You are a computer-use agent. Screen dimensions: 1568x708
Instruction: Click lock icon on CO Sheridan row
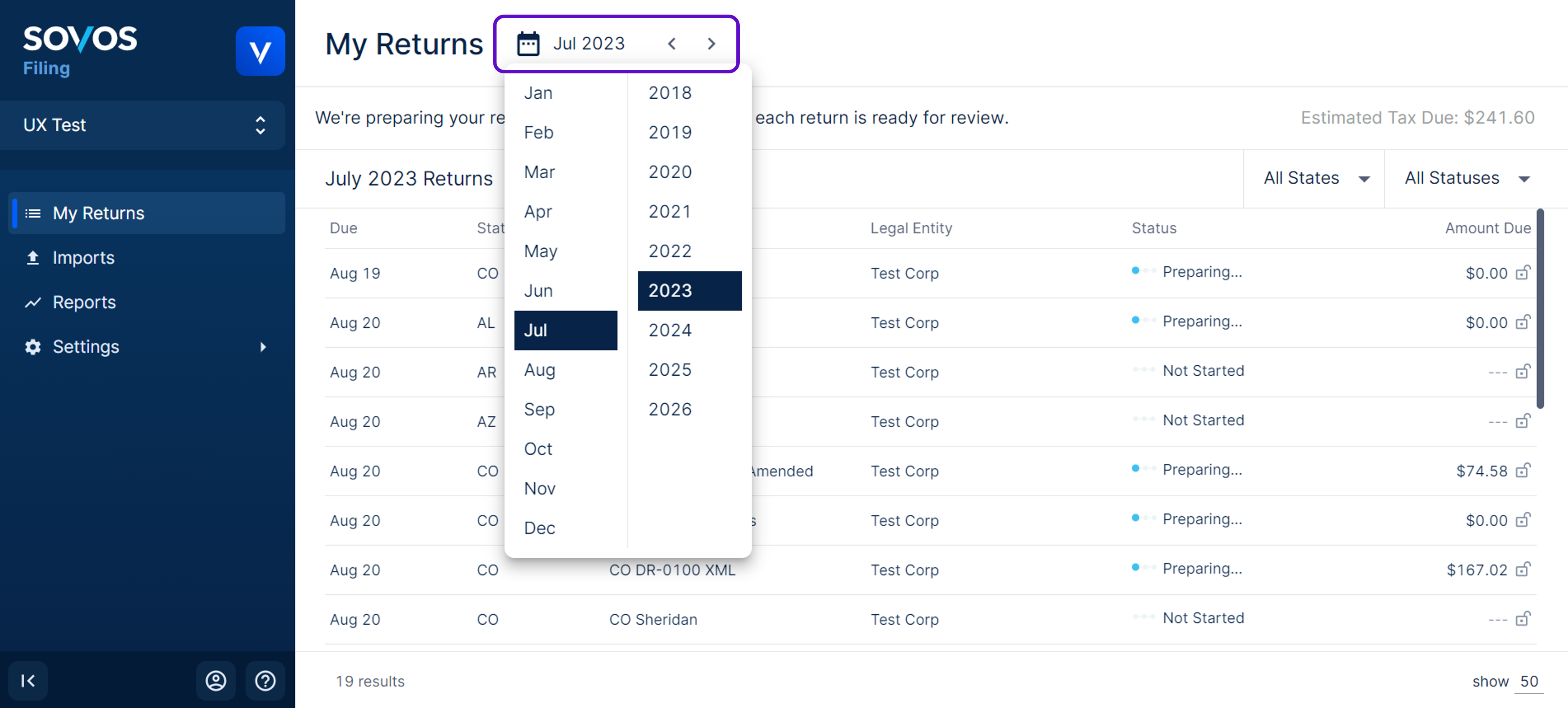[x=1522, y=618]
